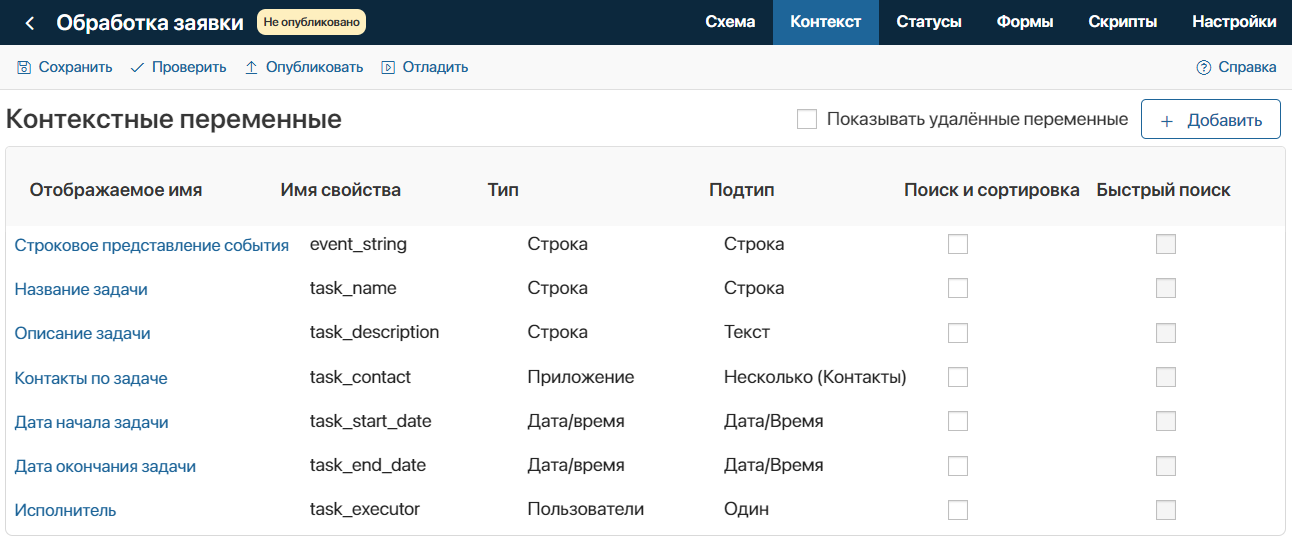Open the Контакты по задаче variable
1292x544 pixels.
(x=91, y=378)
